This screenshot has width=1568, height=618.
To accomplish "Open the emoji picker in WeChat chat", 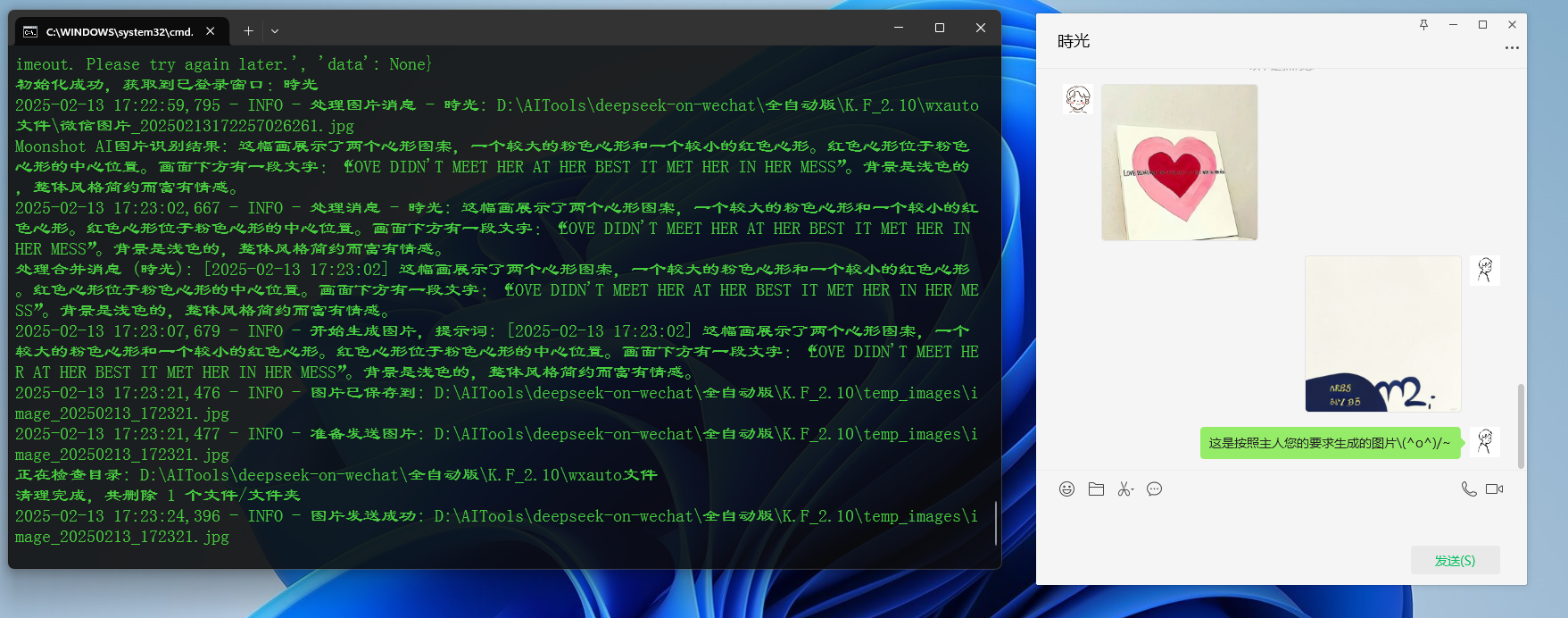I will tap(1066, 489).
